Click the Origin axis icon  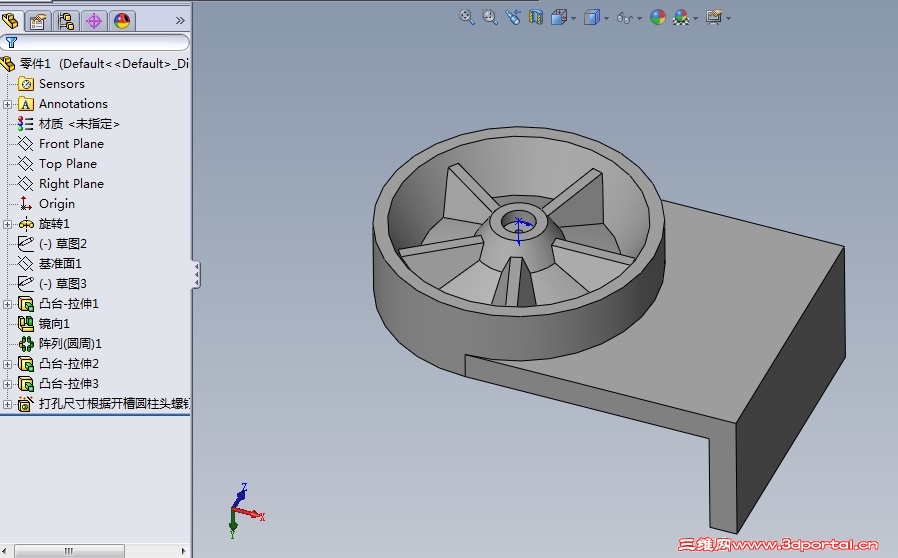26,203
